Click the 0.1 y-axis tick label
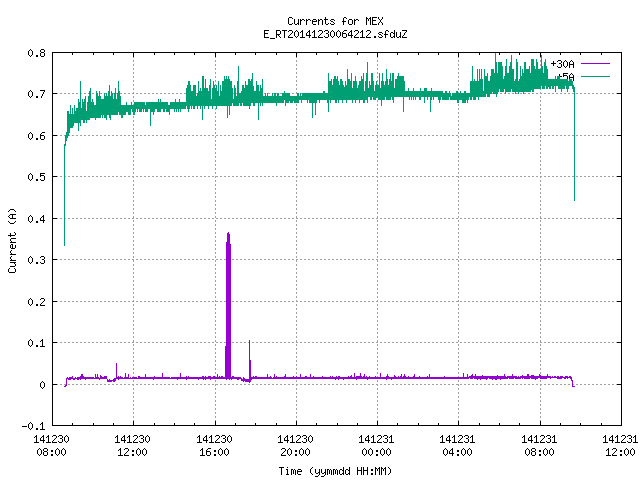This screenshot has height=480, width=640. [x=37, y=343]
